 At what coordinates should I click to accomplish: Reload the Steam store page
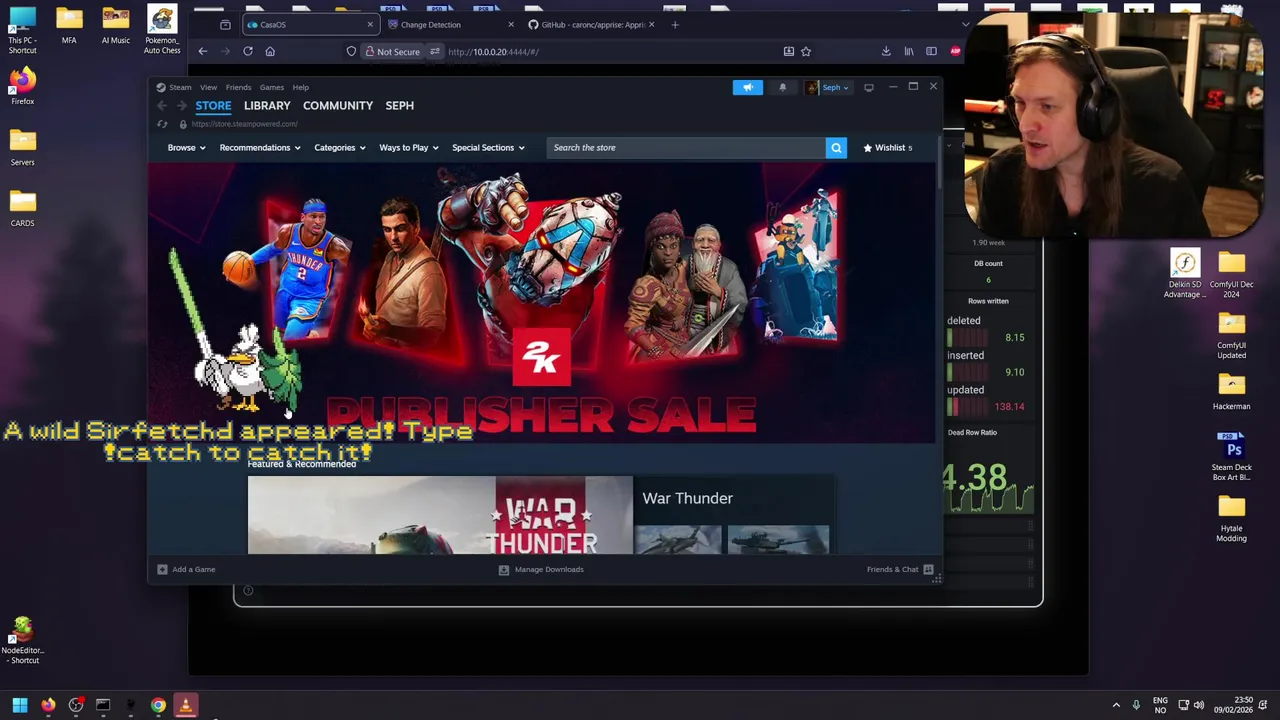pyautogui.click(x=162, y=124)
